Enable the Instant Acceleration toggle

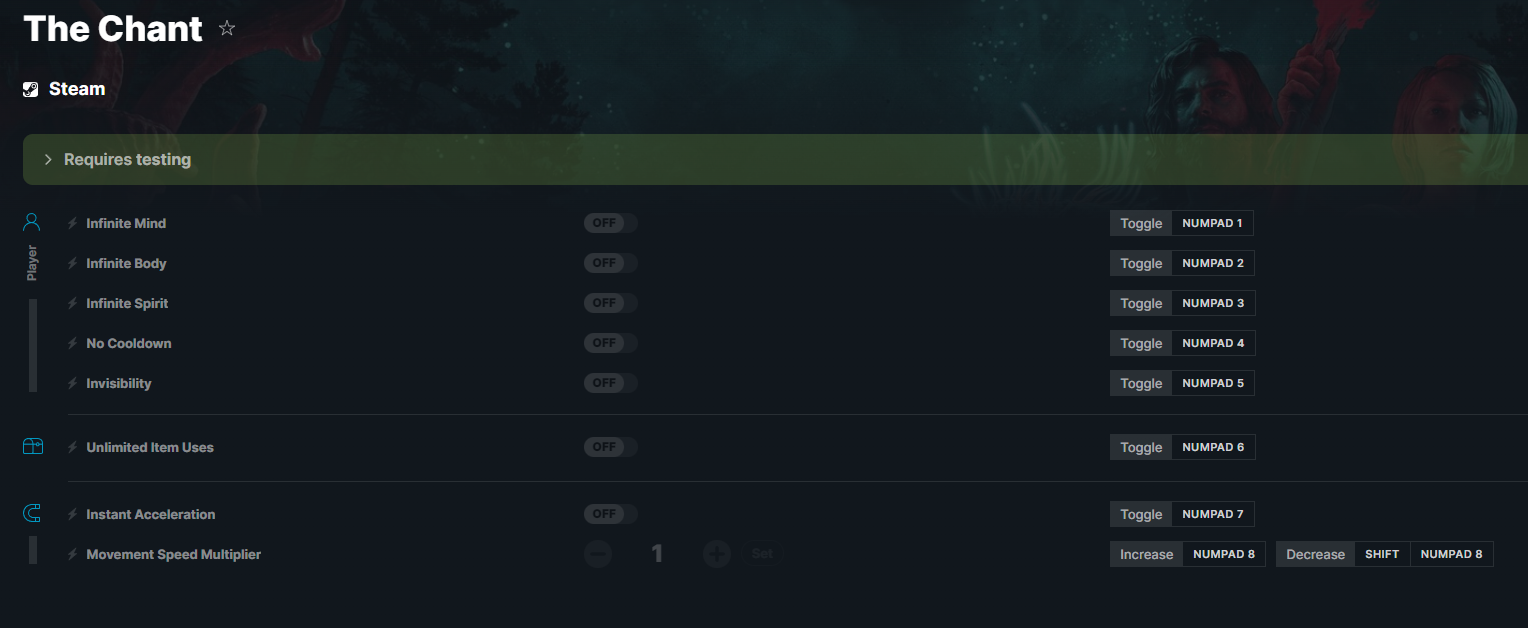(x=610, y=514)
